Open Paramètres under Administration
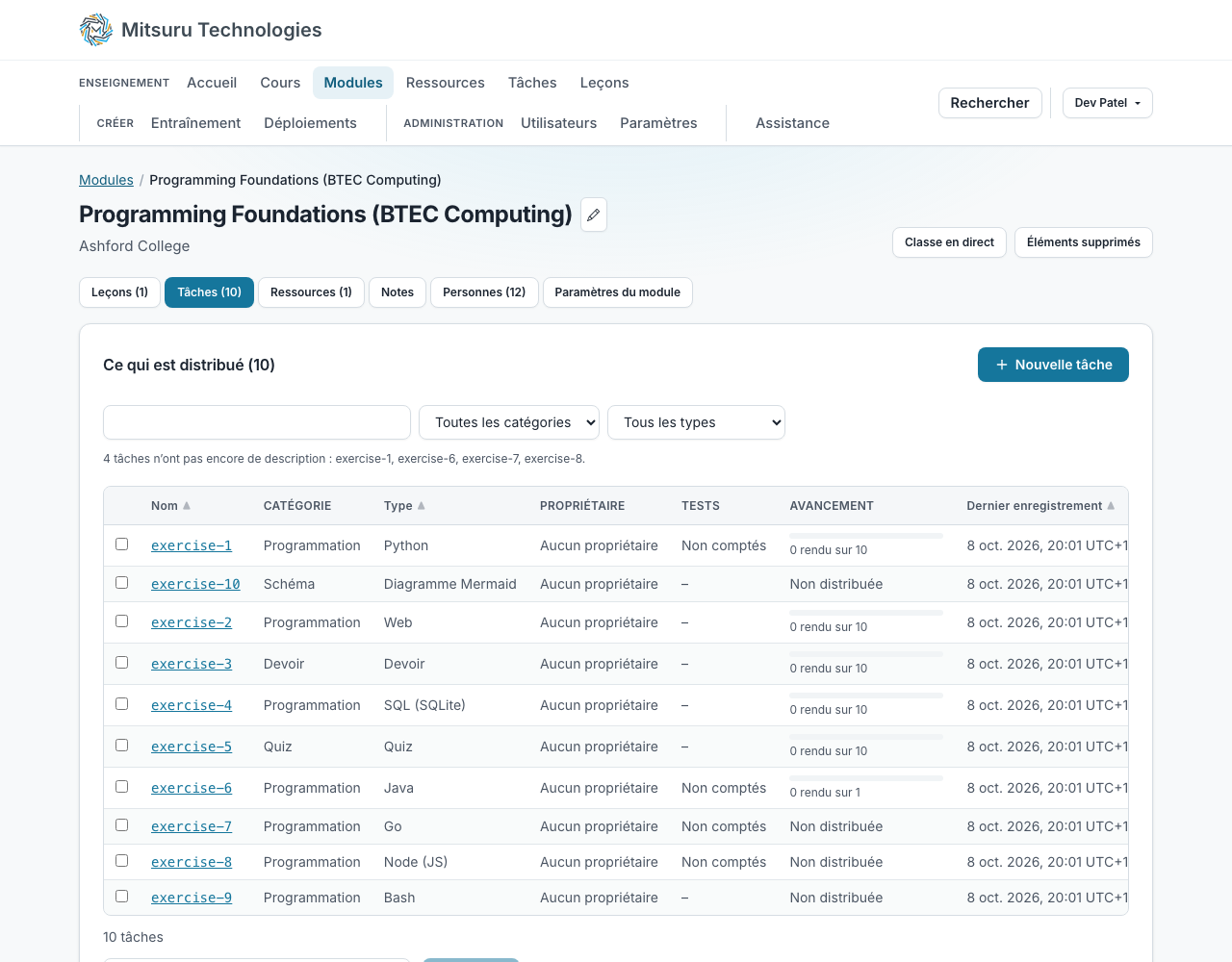Viewport: 1232px width, 962px height. coord(658,123)
